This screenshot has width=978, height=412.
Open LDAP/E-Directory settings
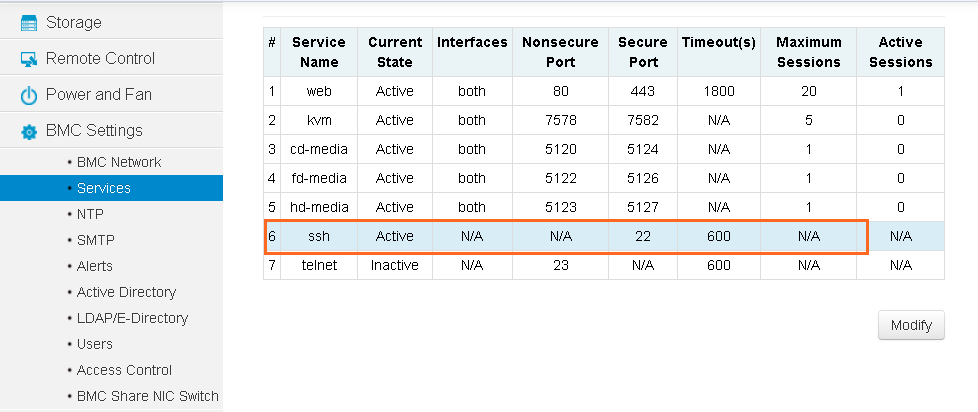click(132, 318)
